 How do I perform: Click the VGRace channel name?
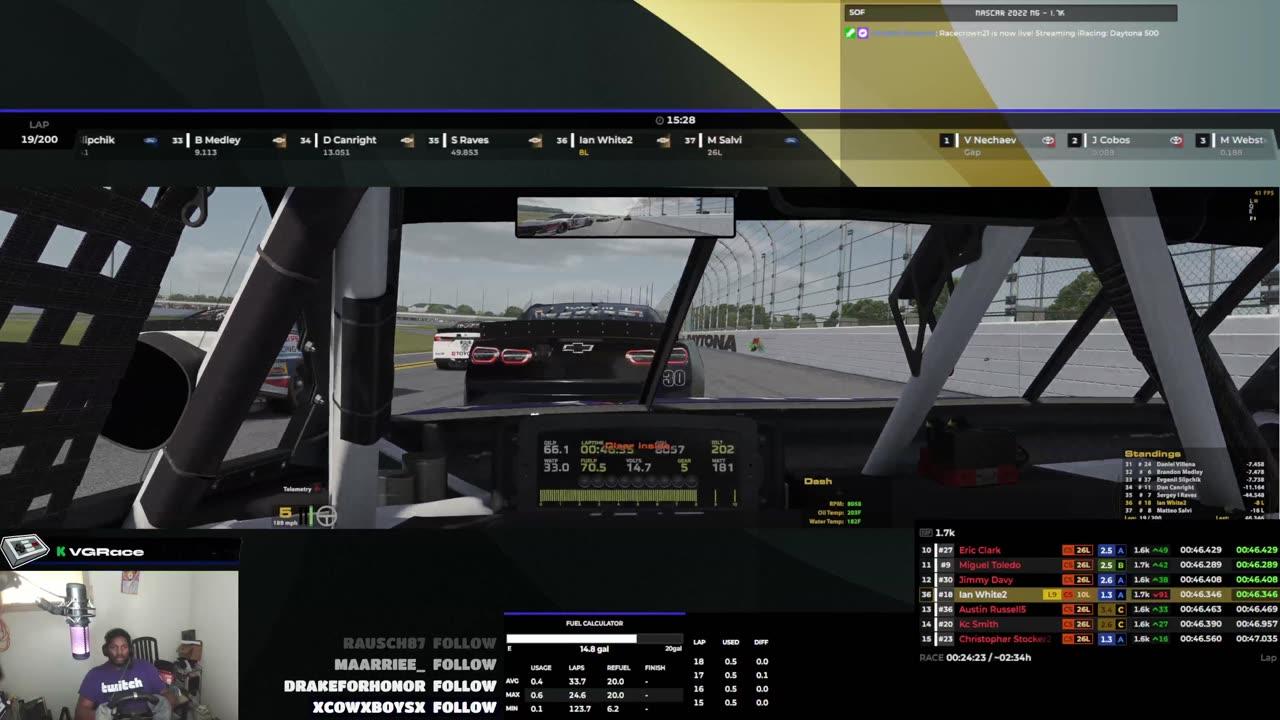(x=106, y=552)
